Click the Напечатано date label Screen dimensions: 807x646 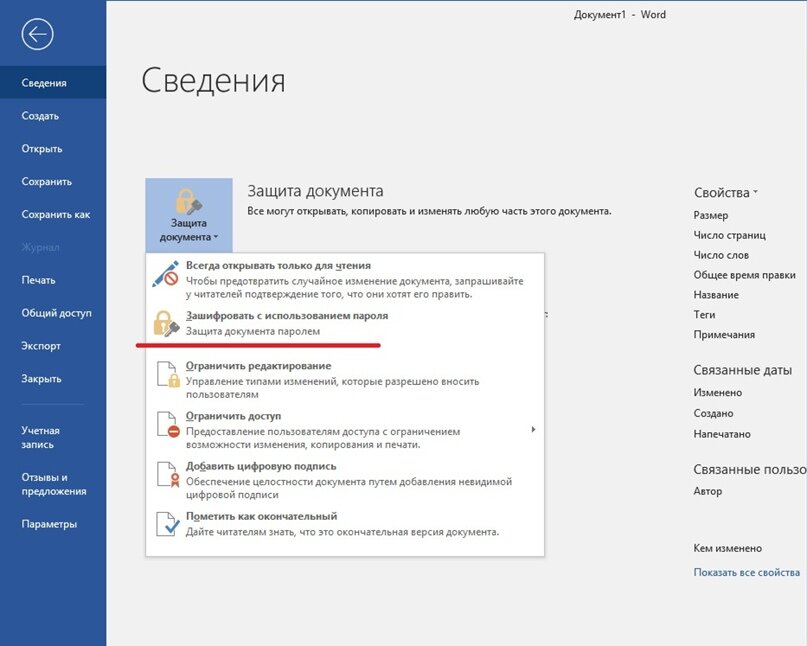pyautogui.click(x=722, y=434)
